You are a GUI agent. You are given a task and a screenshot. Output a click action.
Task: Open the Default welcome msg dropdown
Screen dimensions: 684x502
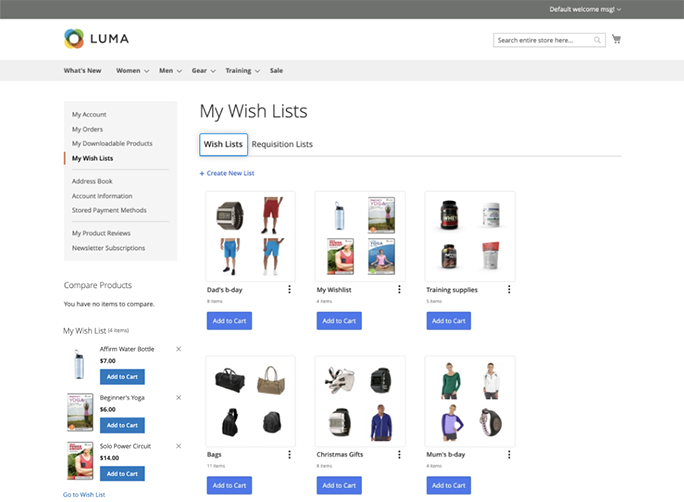click(x=585, y=9)
